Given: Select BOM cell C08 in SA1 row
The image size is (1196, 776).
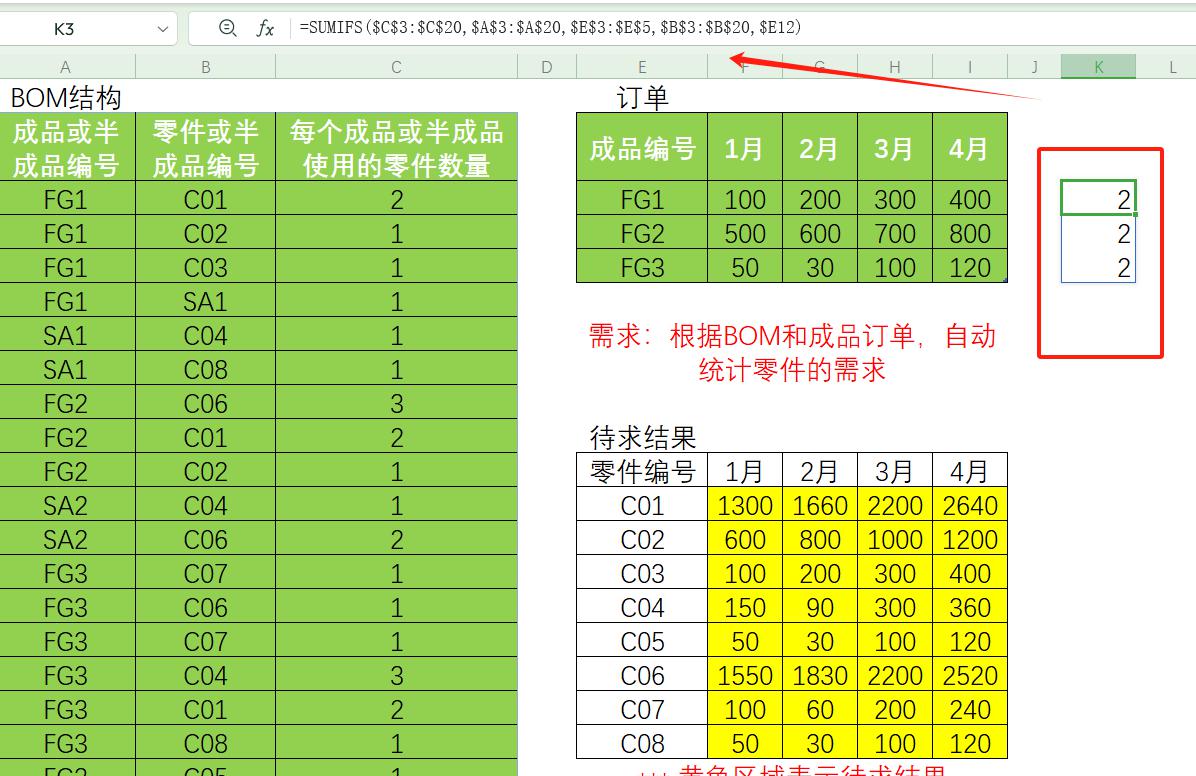Looking at the screenshot, I should (x=205, y=369).
